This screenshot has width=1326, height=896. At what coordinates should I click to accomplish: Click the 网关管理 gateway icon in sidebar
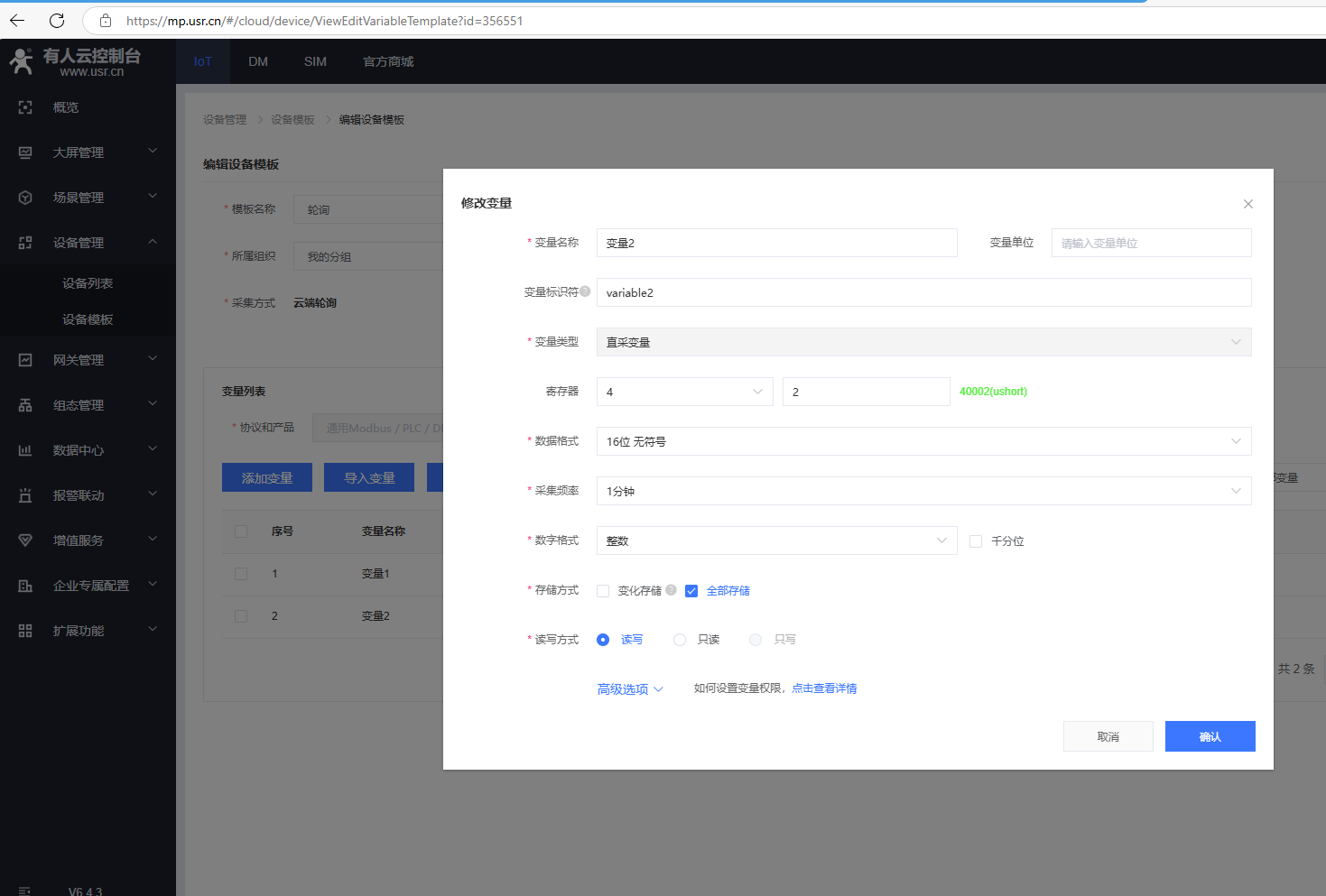pyautogui.click(x=25, y=360)
